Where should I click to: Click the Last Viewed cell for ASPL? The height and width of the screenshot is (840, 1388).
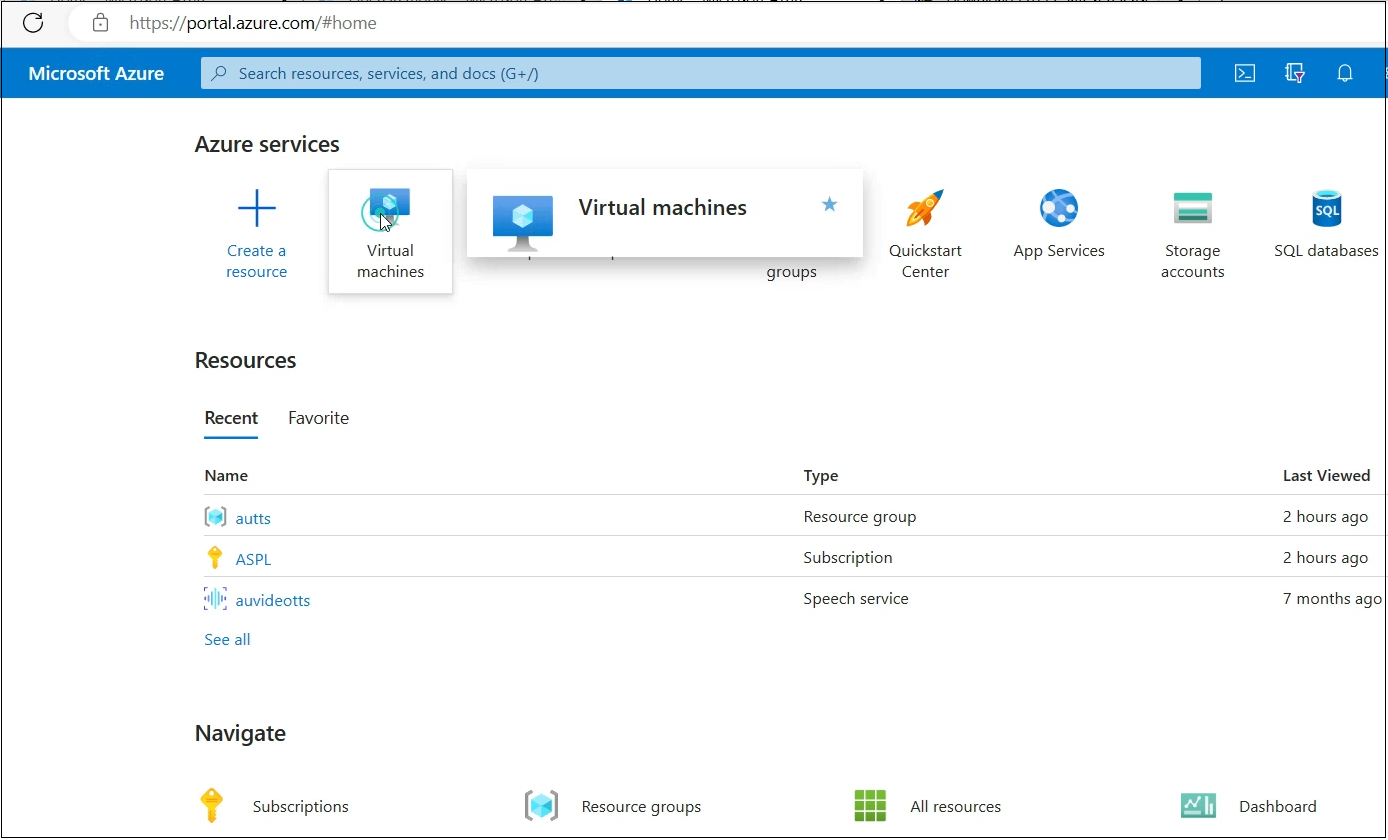[1325, 557]
